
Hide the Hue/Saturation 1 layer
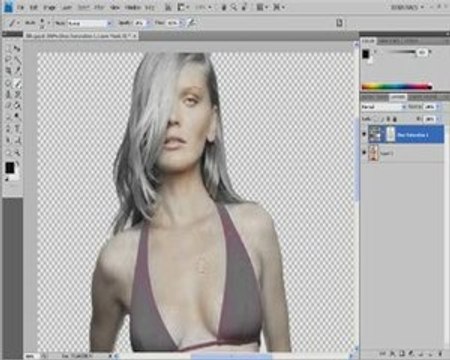364,134
